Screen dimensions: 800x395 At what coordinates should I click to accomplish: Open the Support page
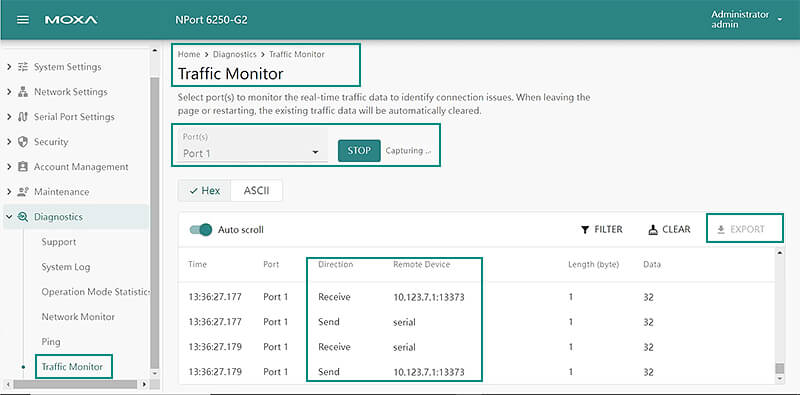(59, 242)
